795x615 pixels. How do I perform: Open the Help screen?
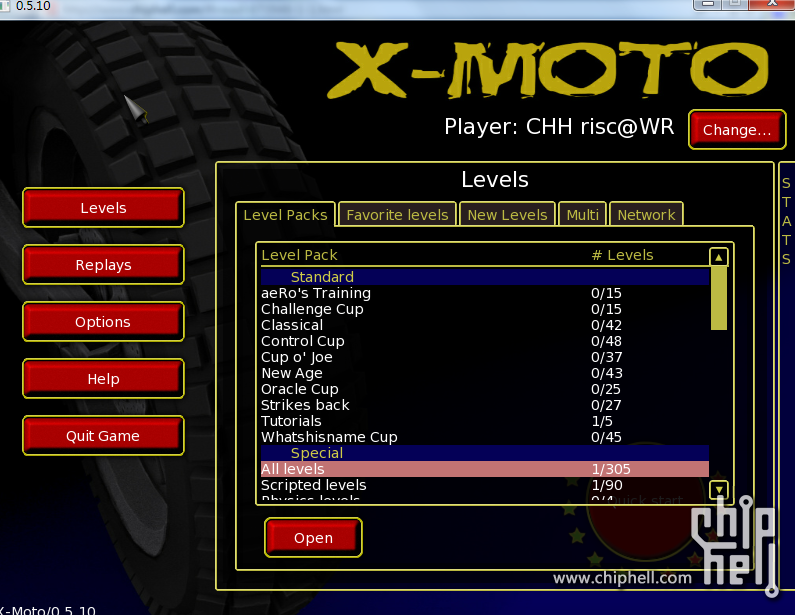point(103,379)
